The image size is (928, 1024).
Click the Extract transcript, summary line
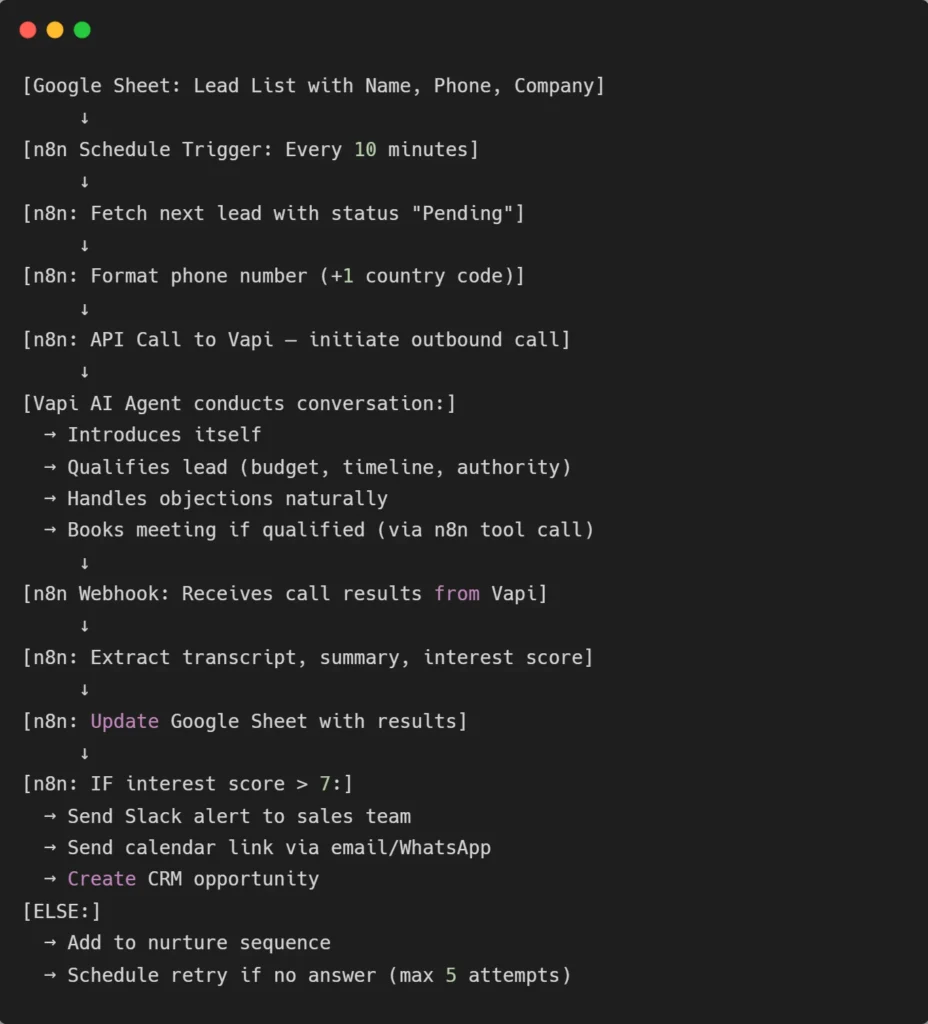coord(308,657)
